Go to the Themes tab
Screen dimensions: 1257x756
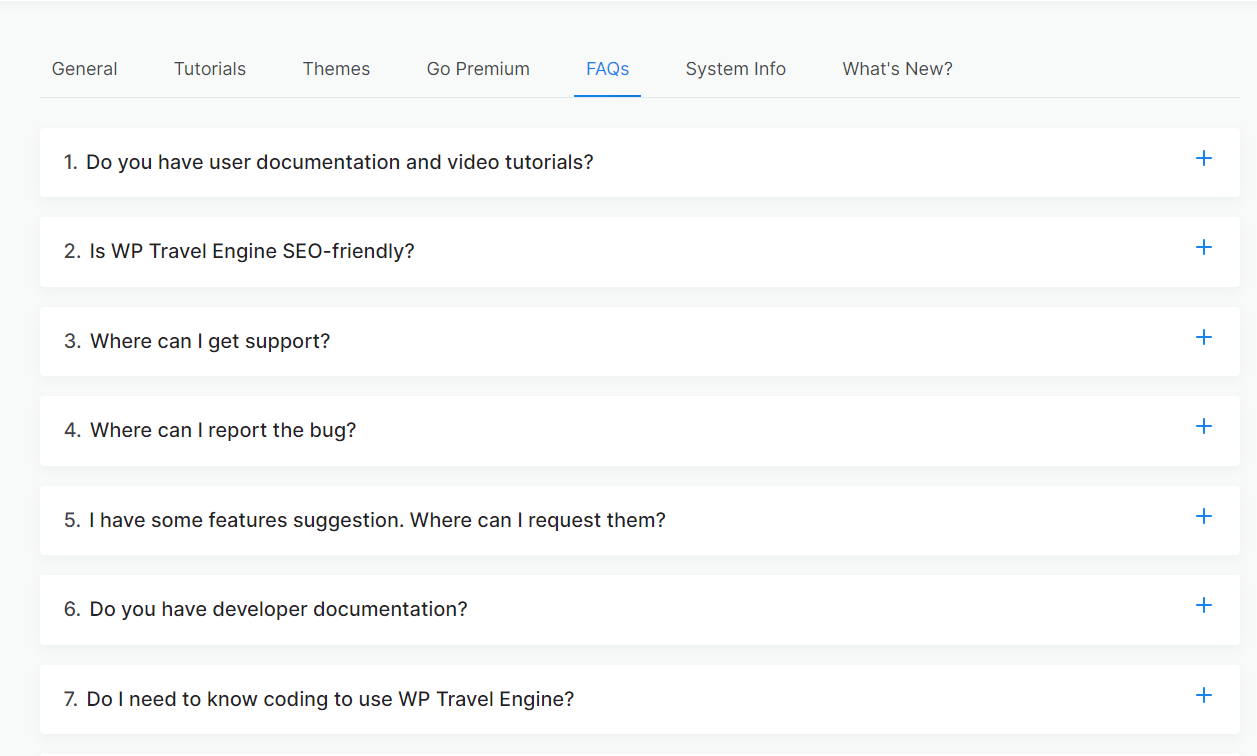(x=336, y=69)
